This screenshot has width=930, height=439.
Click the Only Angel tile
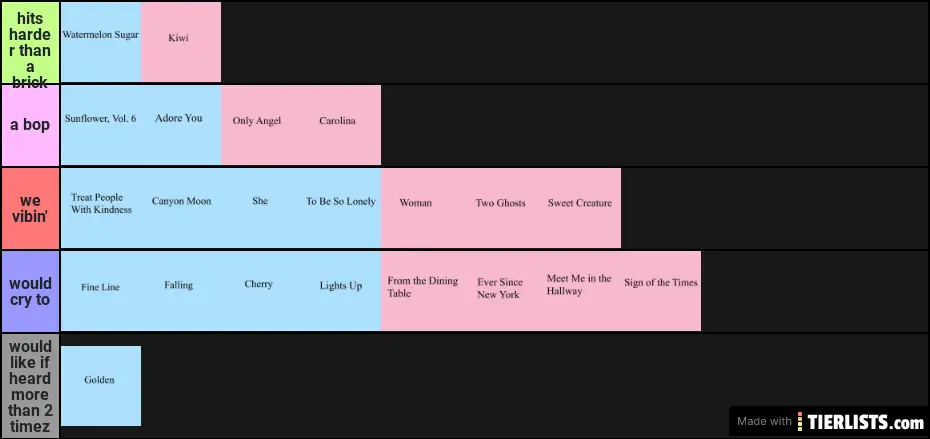pyautogui.click(x=258, y=125)
